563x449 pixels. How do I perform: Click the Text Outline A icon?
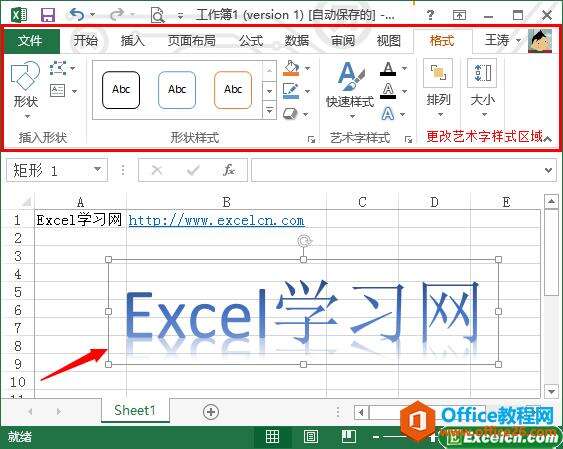click(388, 91)
